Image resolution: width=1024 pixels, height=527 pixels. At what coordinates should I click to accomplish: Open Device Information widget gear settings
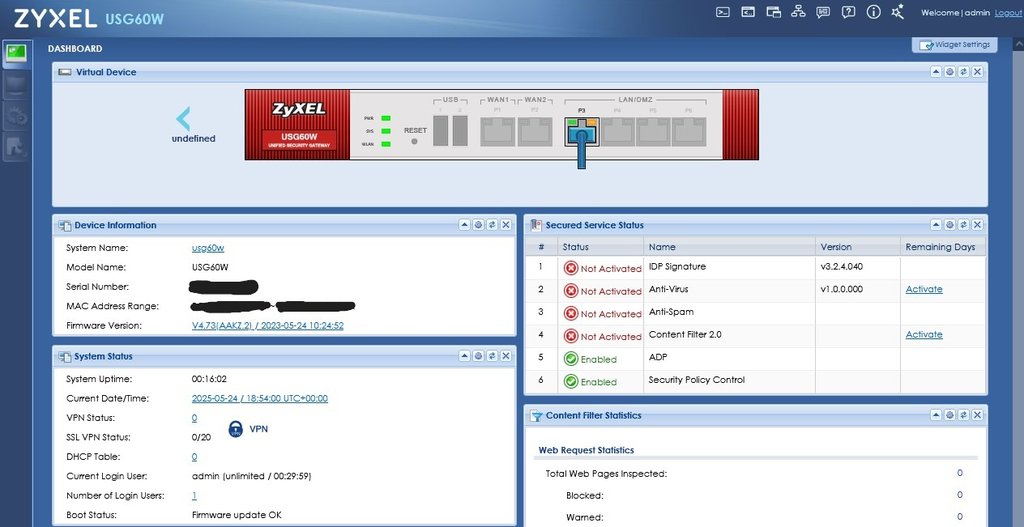point(478,225)
